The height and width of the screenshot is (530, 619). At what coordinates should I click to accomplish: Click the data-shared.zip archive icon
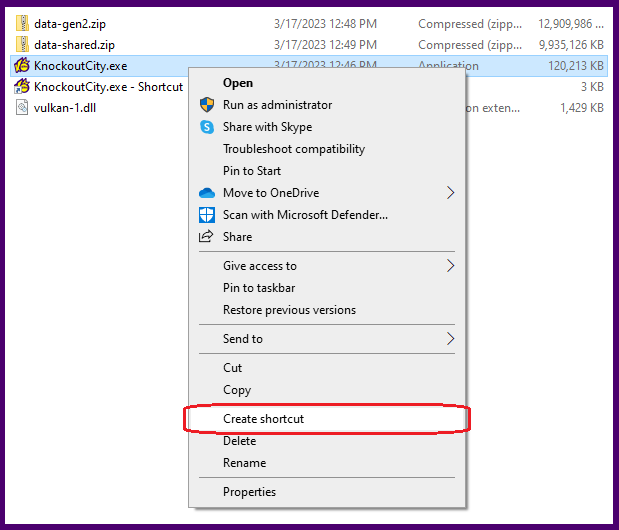click(25, 44)
